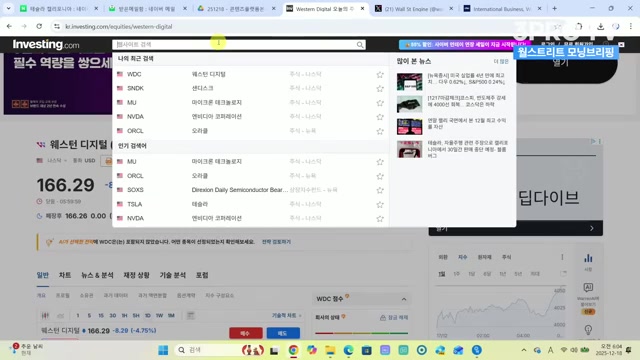Open chart layout icon beside 1M
The height and width of the screenshot is (360, 640).
pyautogui.click(x=191, y=315)
